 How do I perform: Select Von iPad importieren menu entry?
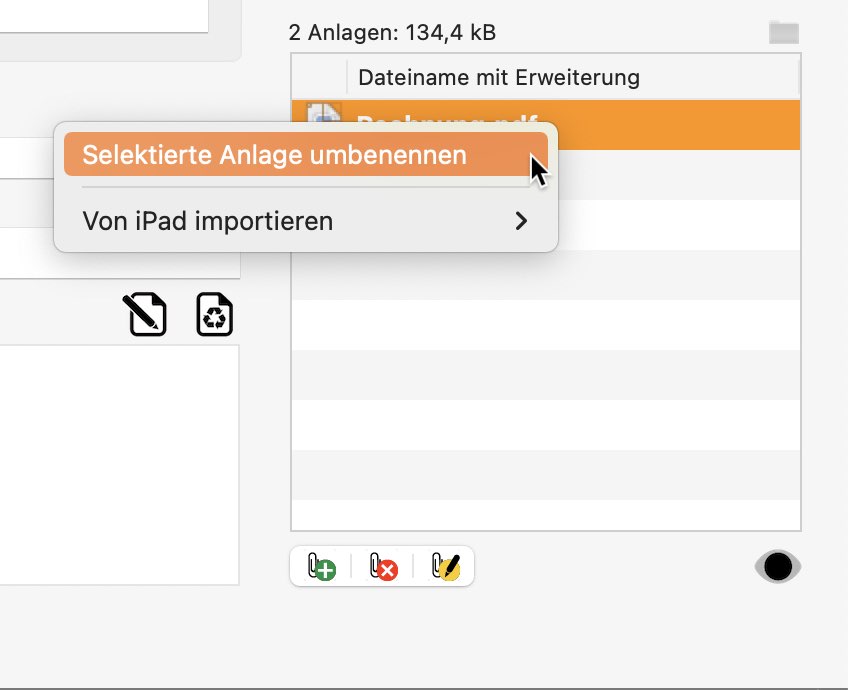pyautogui.click(x=208, y=221)
